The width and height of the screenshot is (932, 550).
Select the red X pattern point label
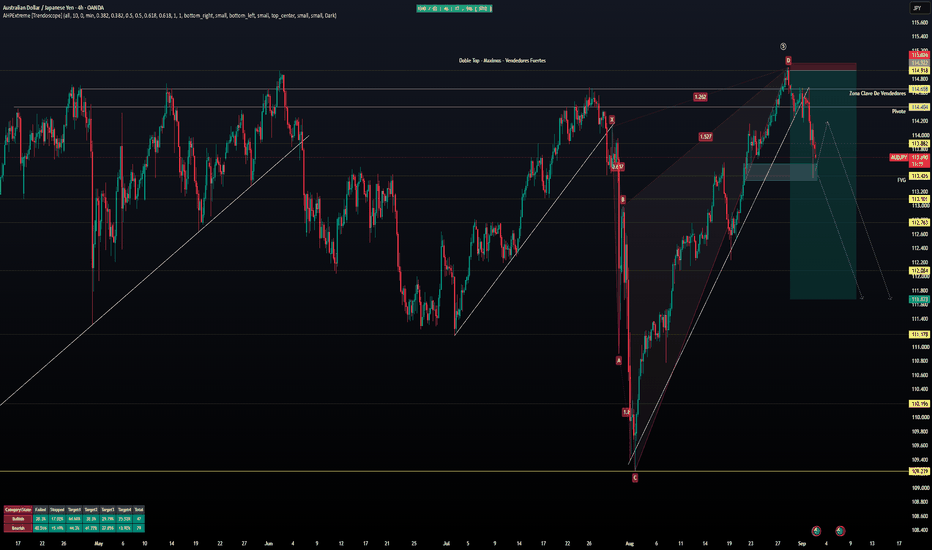coord(612,120)
